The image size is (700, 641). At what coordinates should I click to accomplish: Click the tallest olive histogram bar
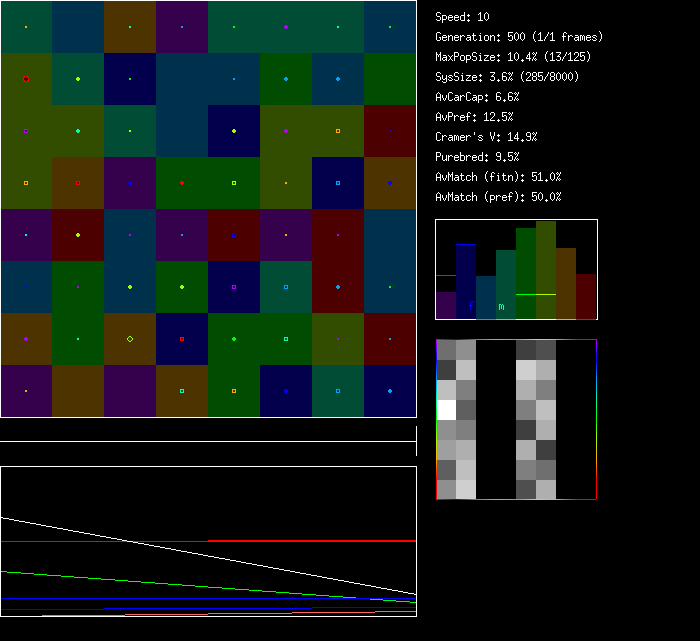click(546, 270)
